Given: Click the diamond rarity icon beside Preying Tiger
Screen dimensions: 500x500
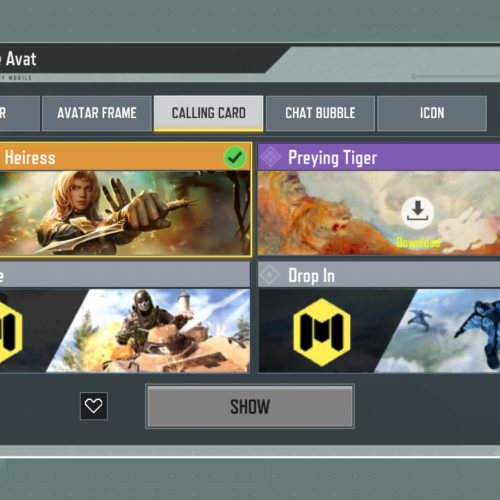Looking at the screenshot, I should pyautogui.click(x=270, y=157).
